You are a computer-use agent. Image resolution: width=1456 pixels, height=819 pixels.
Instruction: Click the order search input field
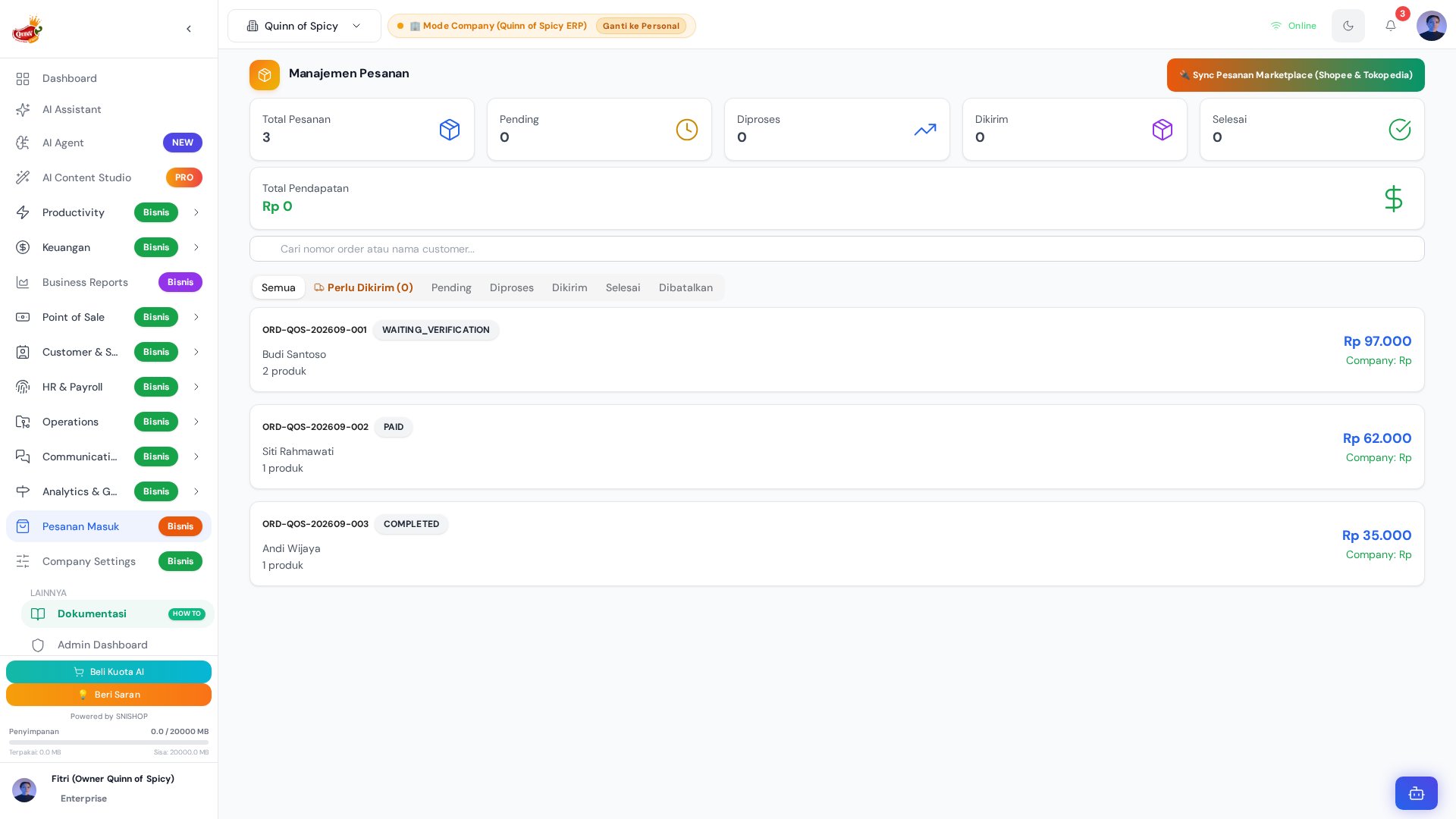coord(837,249)
